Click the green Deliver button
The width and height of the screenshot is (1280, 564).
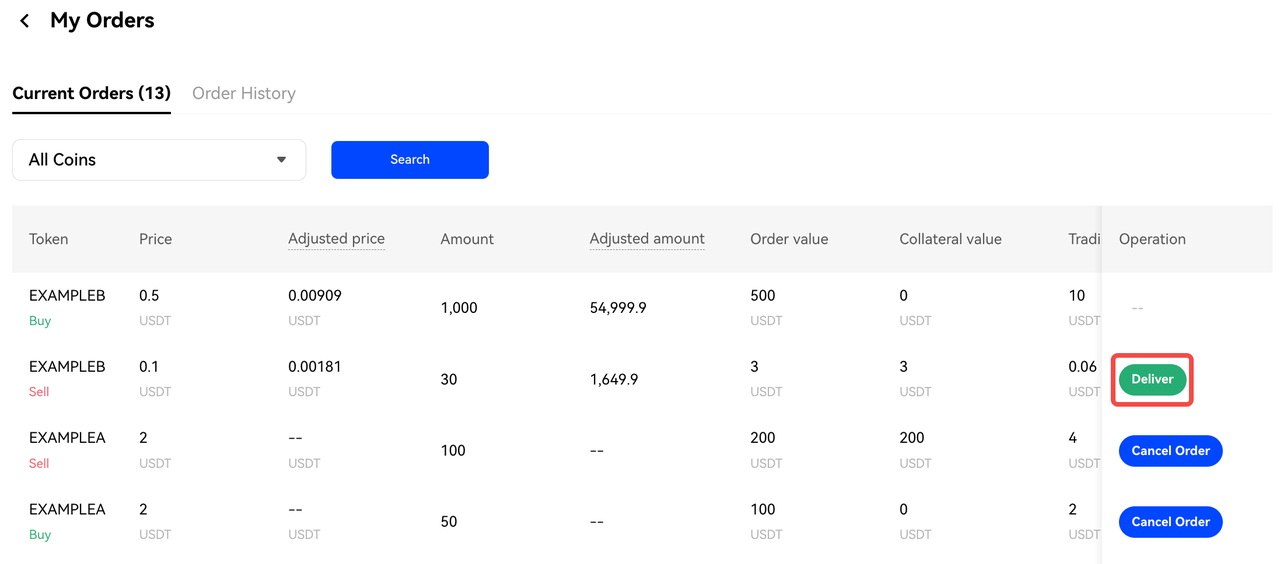pyautogui.click(x=1152, y=380)
